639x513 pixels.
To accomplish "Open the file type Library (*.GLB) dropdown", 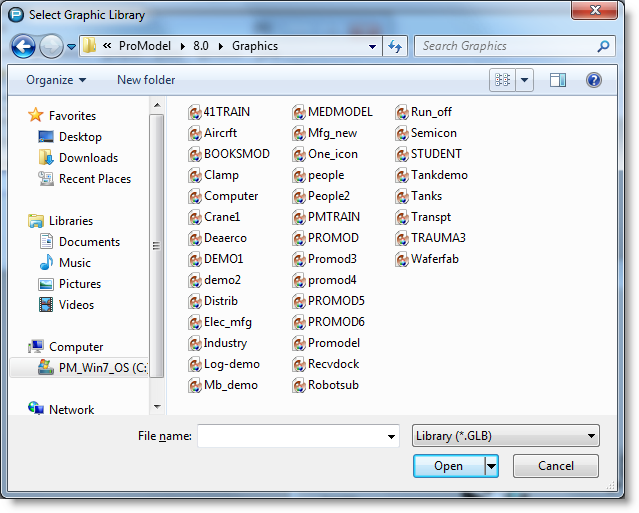I will (505, 436).
